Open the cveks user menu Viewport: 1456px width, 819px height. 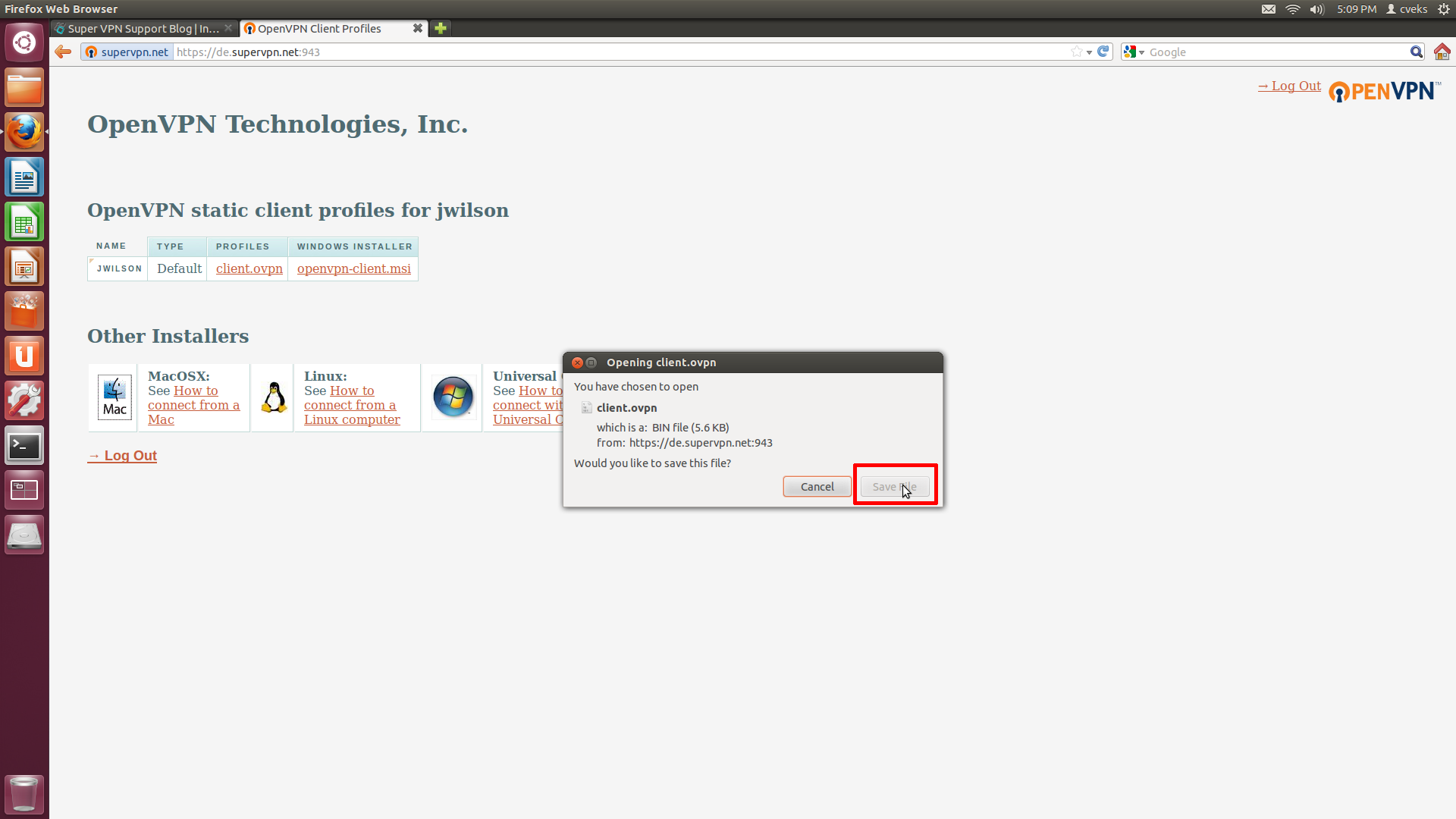pyautogui.click(x=1407, y=9)
